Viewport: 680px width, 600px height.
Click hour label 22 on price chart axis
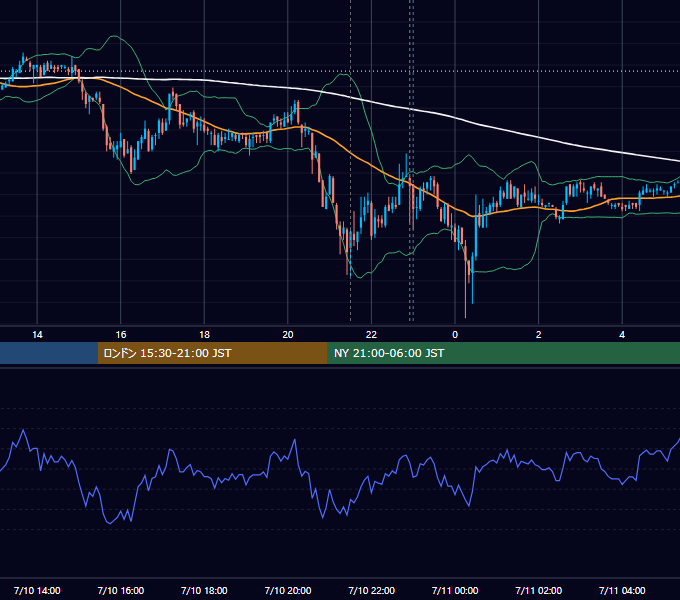[x=372, y=335]
